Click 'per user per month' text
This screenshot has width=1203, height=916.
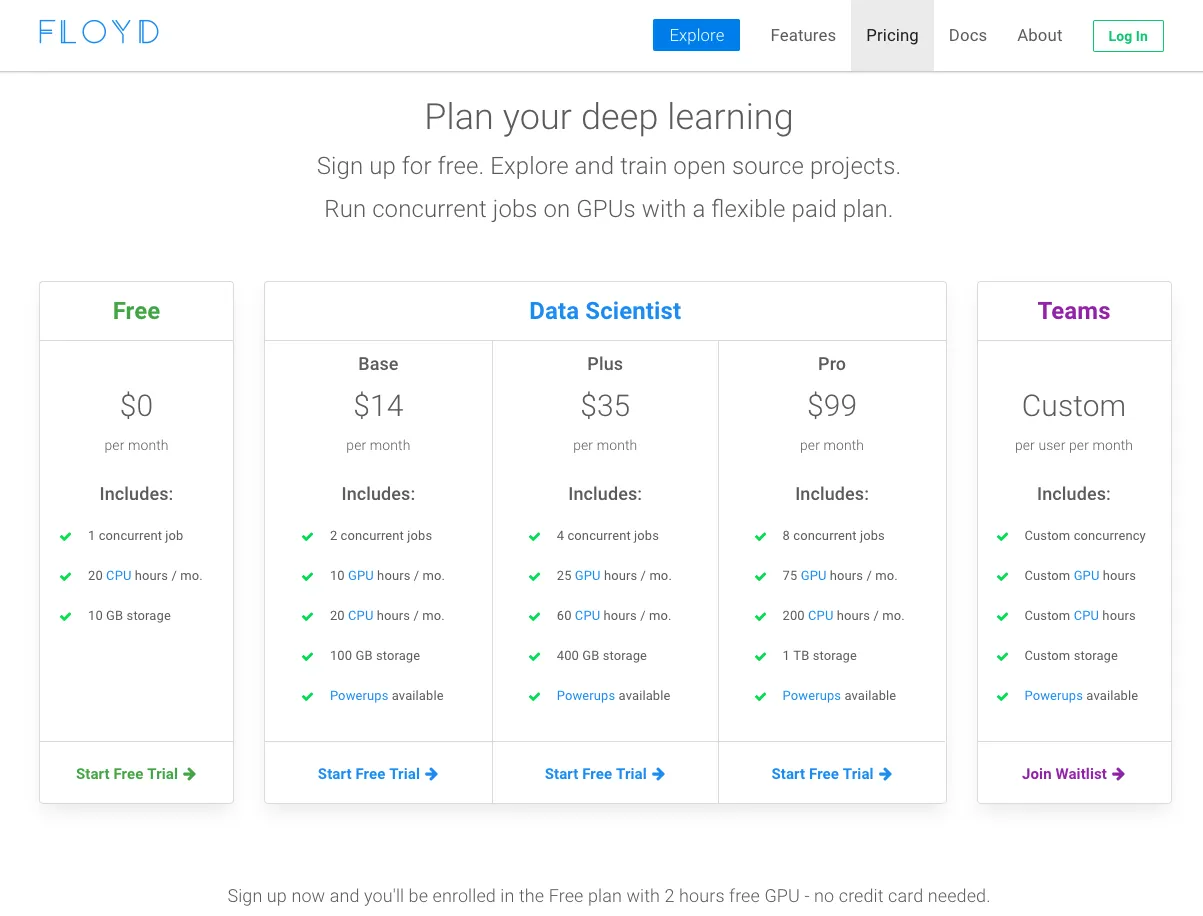(x=1074, y=446)
